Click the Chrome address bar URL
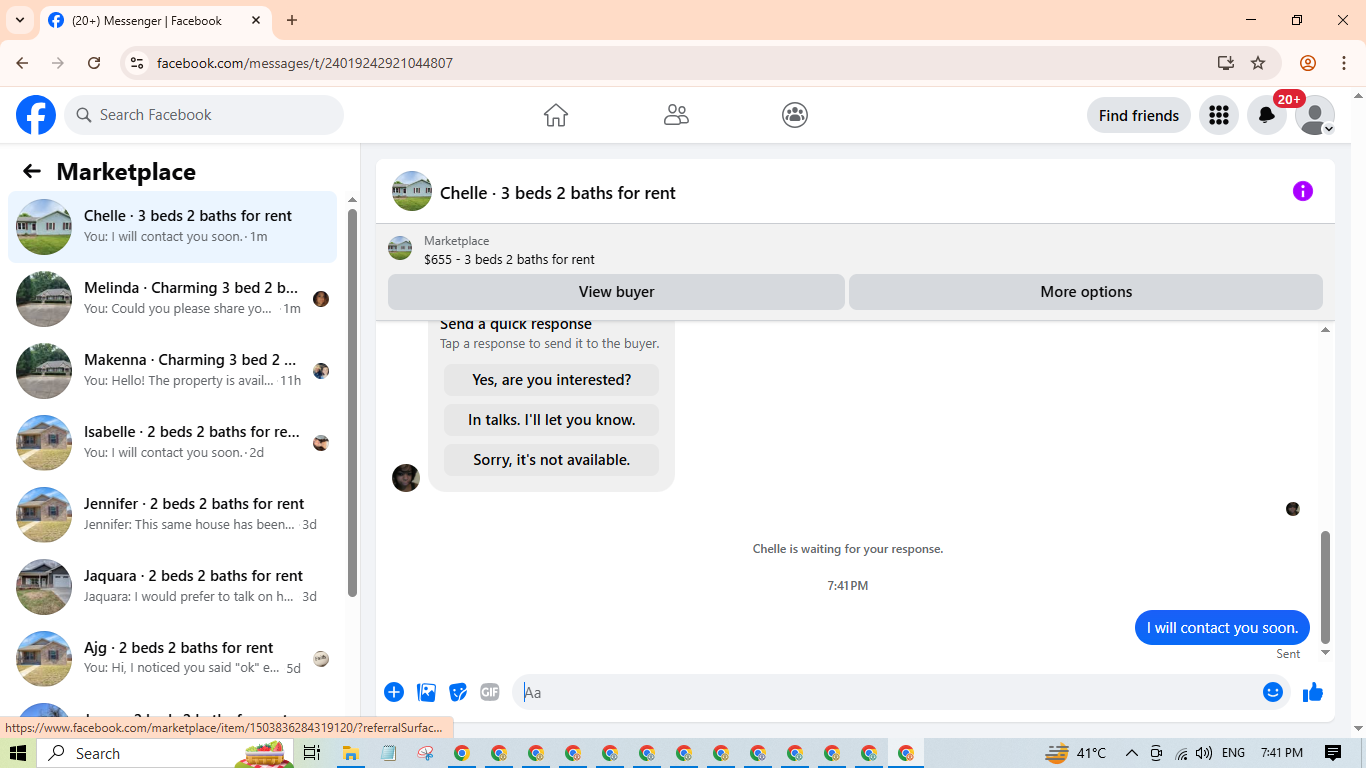 coord(305,63)
